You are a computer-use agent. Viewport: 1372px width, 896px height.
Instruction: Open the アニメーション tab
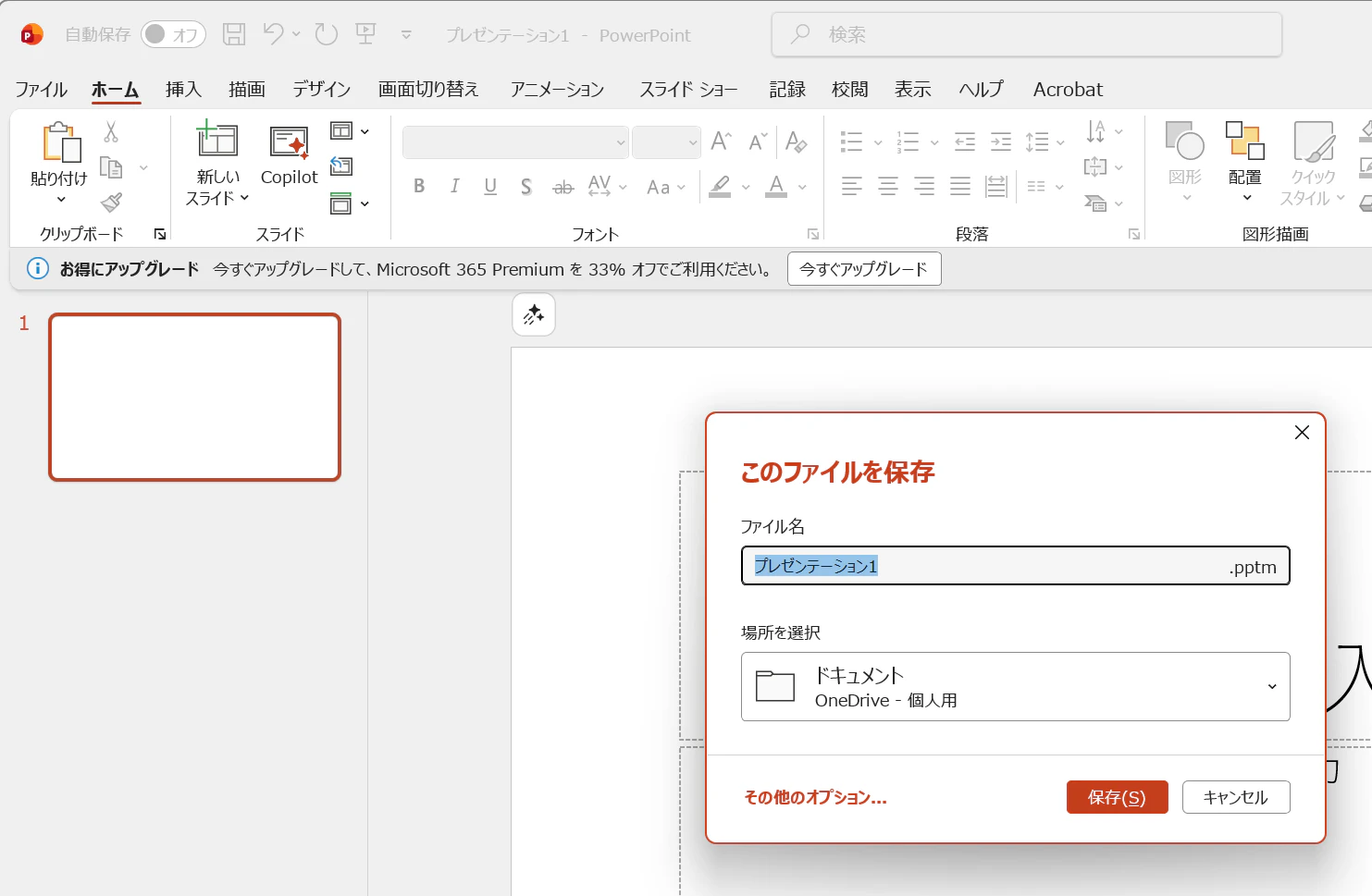tap(557, 89)
